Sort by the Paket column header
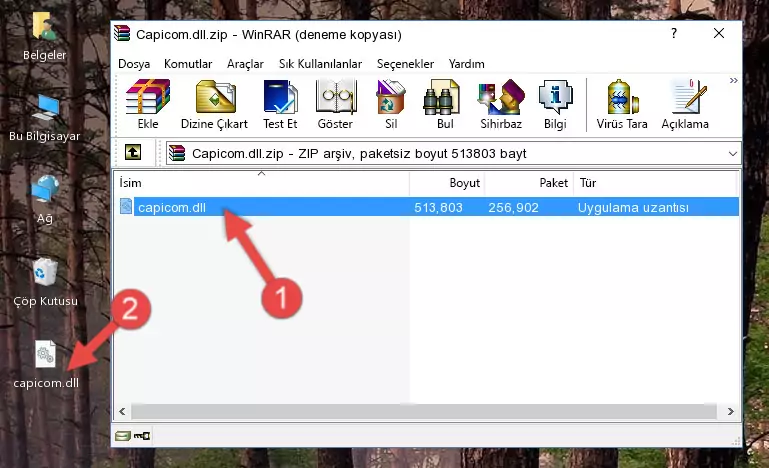The height and width of the screenshot is (468, 769). pyautogui.click(x=529, y=183)
